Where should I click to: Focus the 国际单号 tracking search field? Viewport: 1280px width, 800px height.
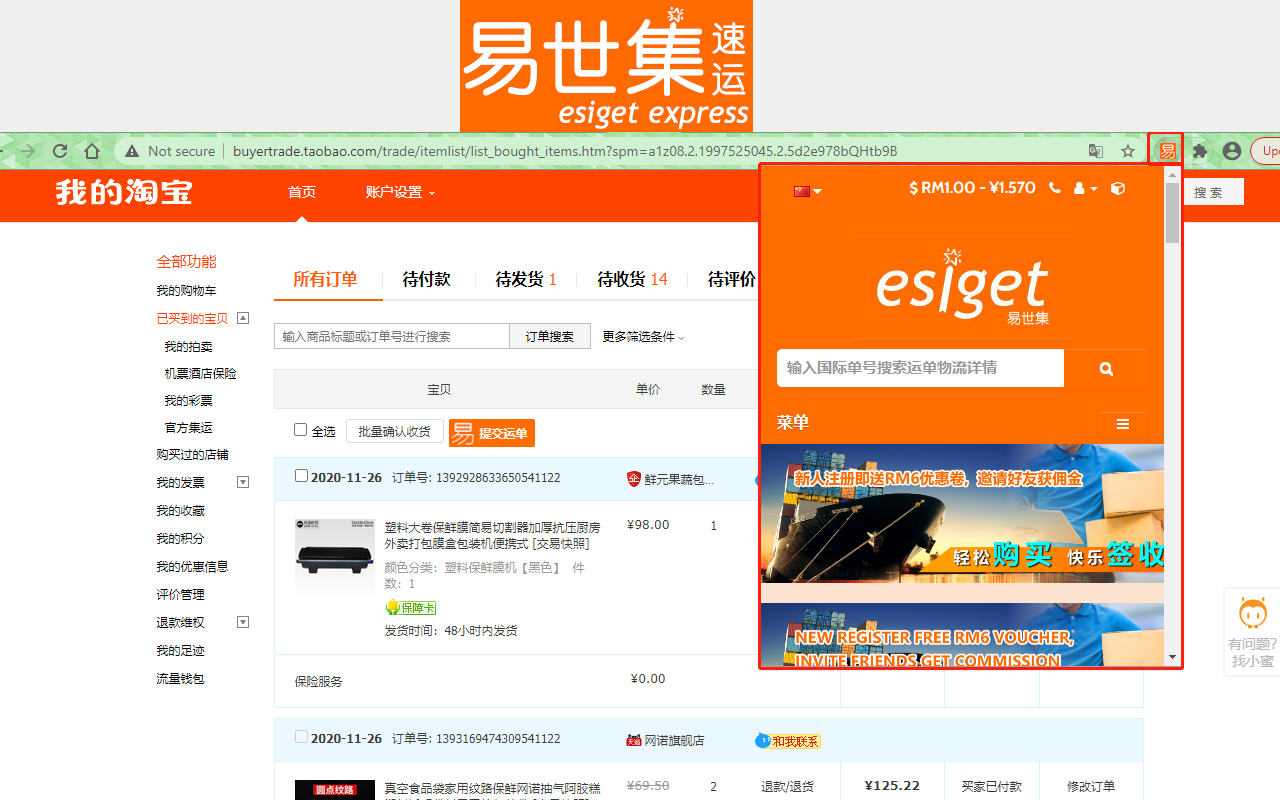(x=920, y=368)
